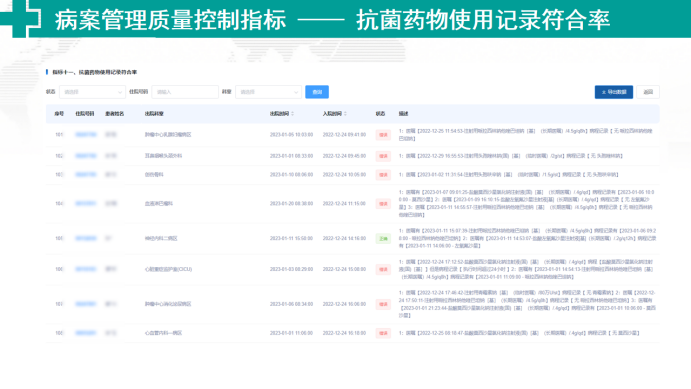Click the 返回 back button

coord(648,92)
